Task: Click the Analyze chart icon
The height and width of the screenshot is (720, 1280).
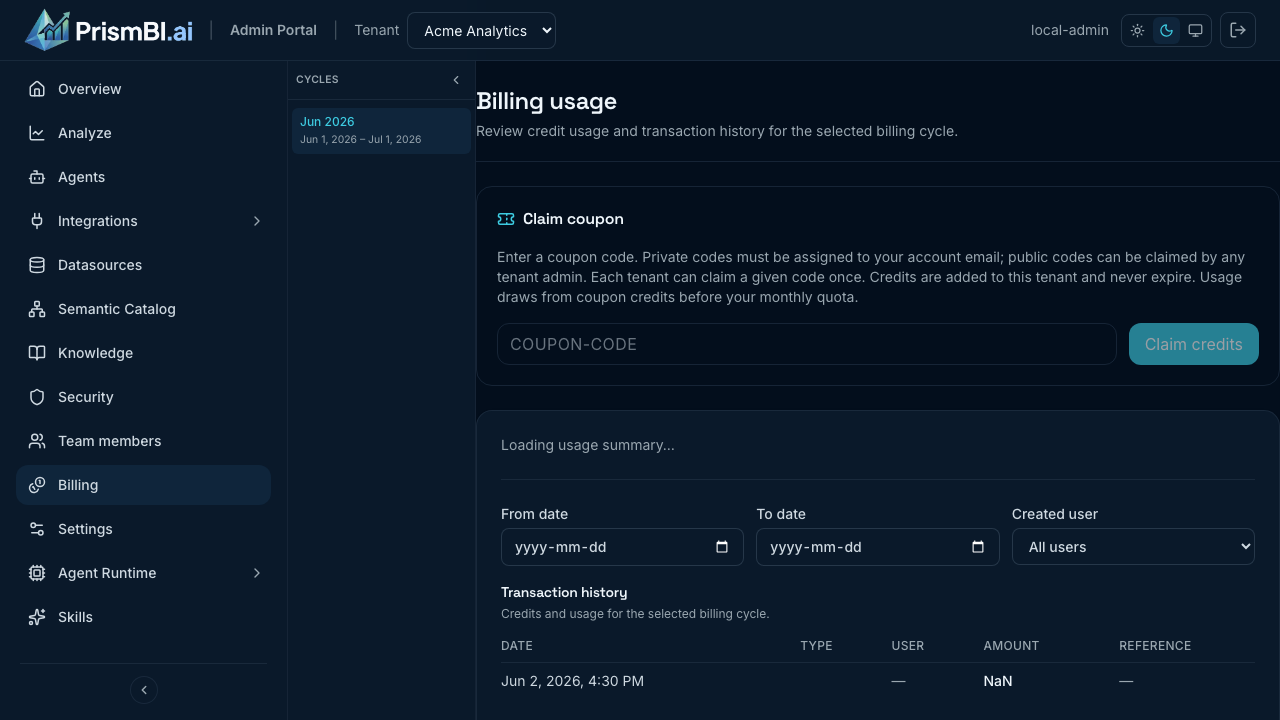Action: tap(37, 133)
